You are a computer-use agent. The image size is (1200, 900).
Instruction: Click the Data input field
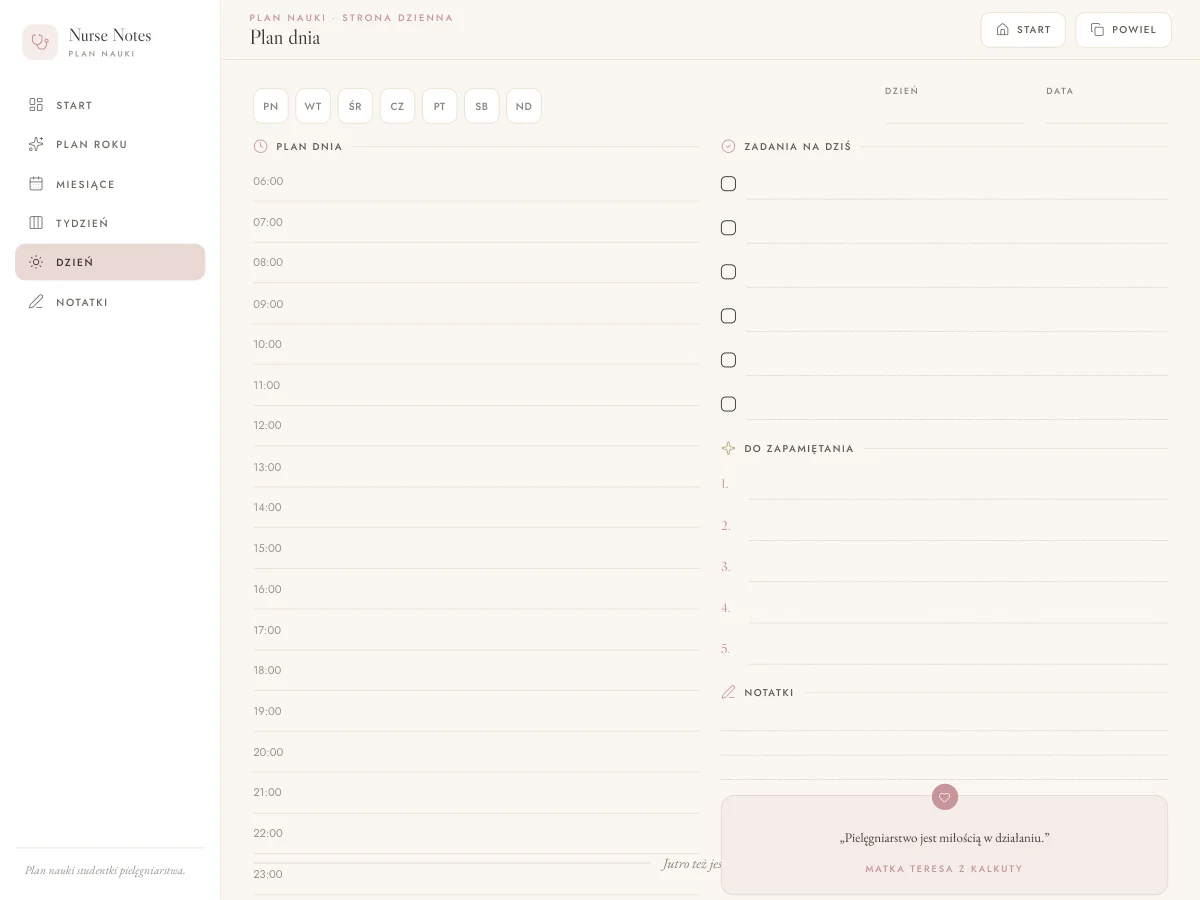click(1107, 112)
